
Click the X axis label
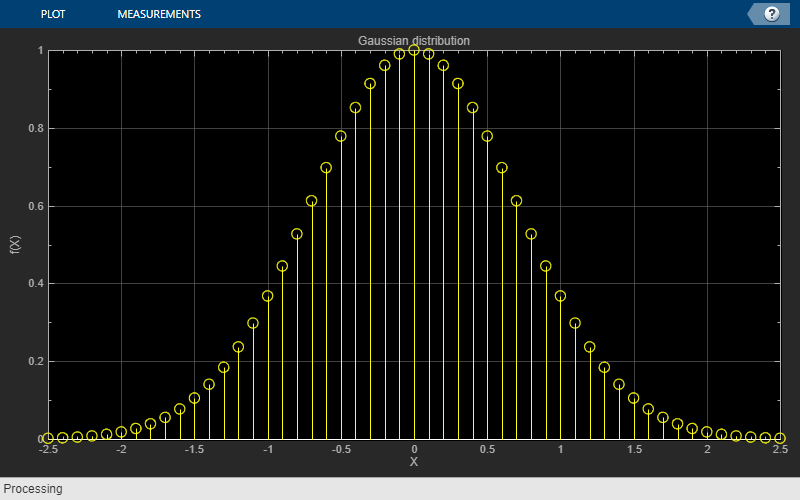coord(414,462)
